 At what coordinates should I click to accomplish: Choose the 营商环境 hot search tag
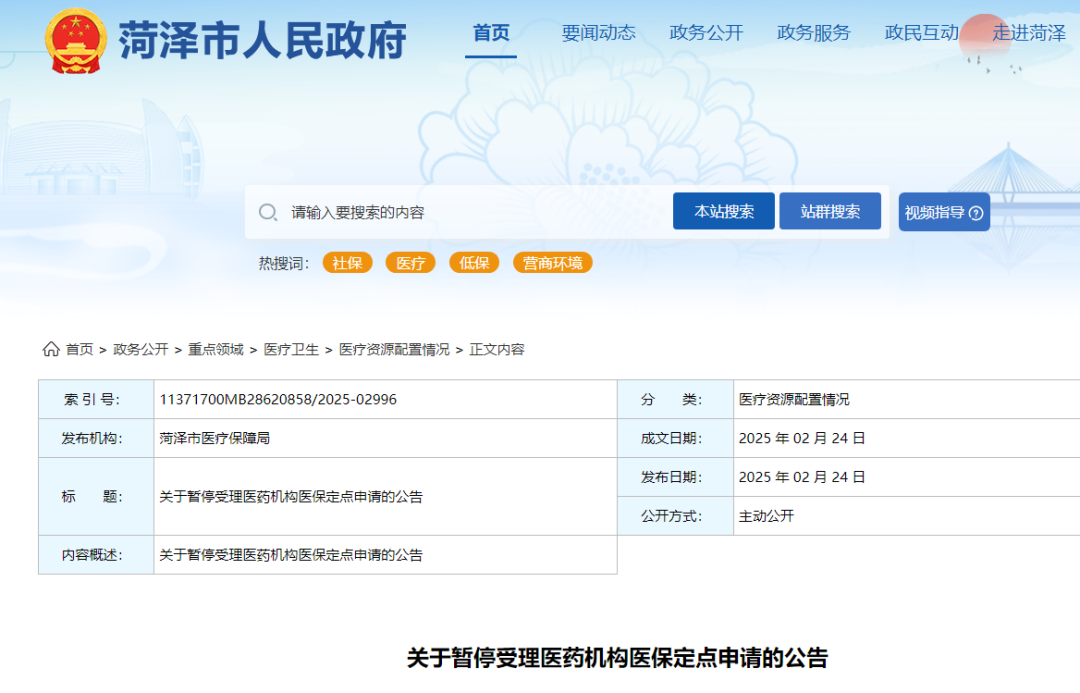coord(552,263)
